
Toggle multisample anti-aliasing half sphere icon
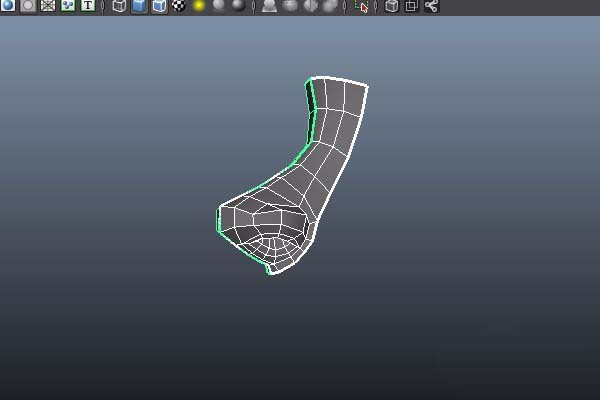(310, 5)
